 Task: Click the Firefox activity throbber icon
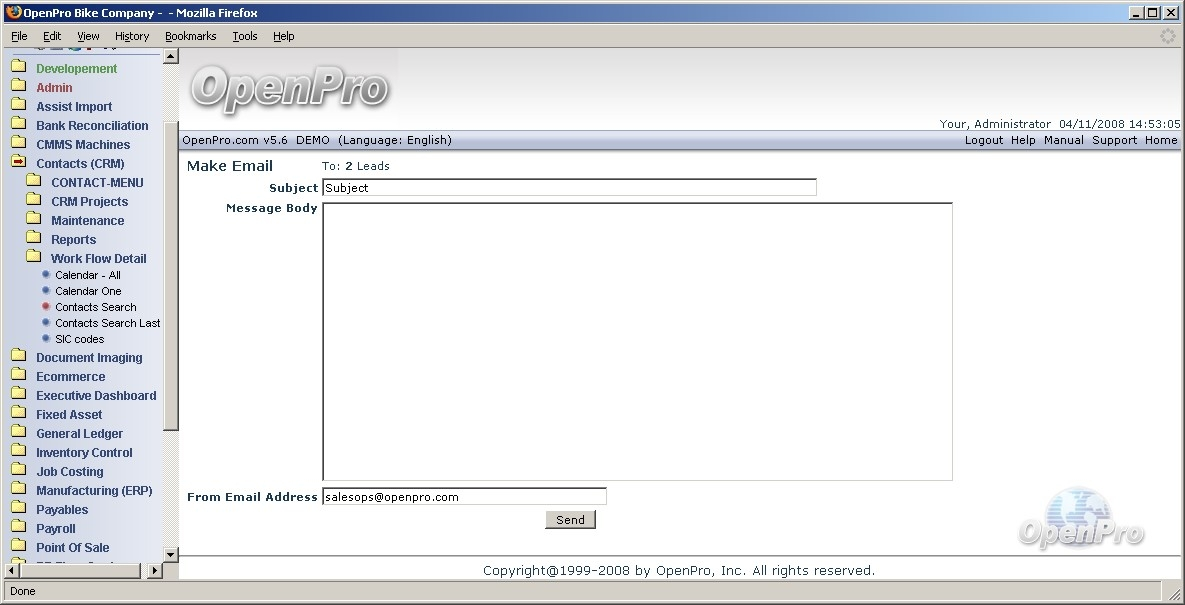click(x=1167, y=36)
